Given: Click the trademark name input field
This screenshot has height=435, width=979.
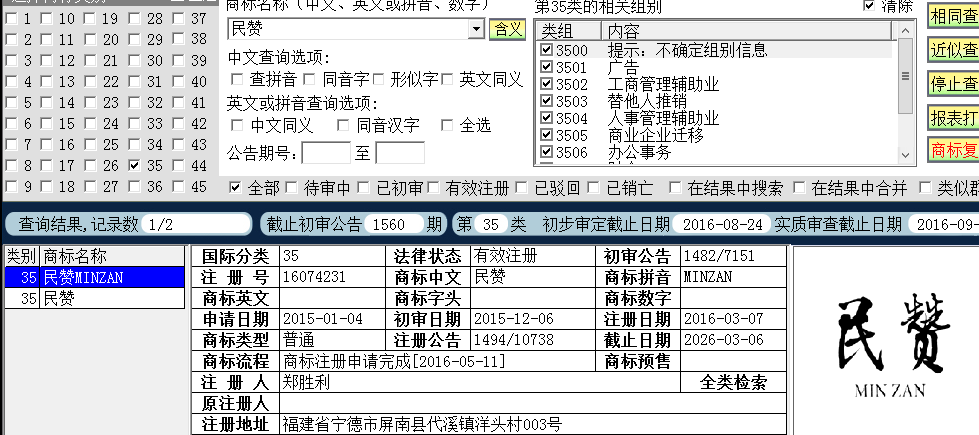Looking at the screenshot, I should coord(348,29).
